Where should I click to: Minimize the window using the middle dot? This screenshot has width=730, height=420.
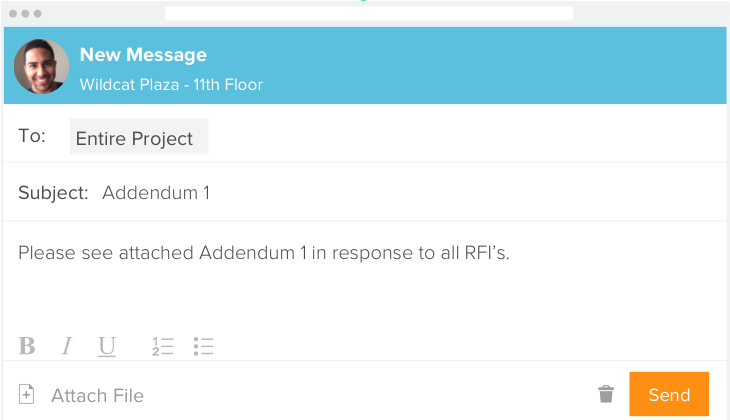[x=25, y=14]
